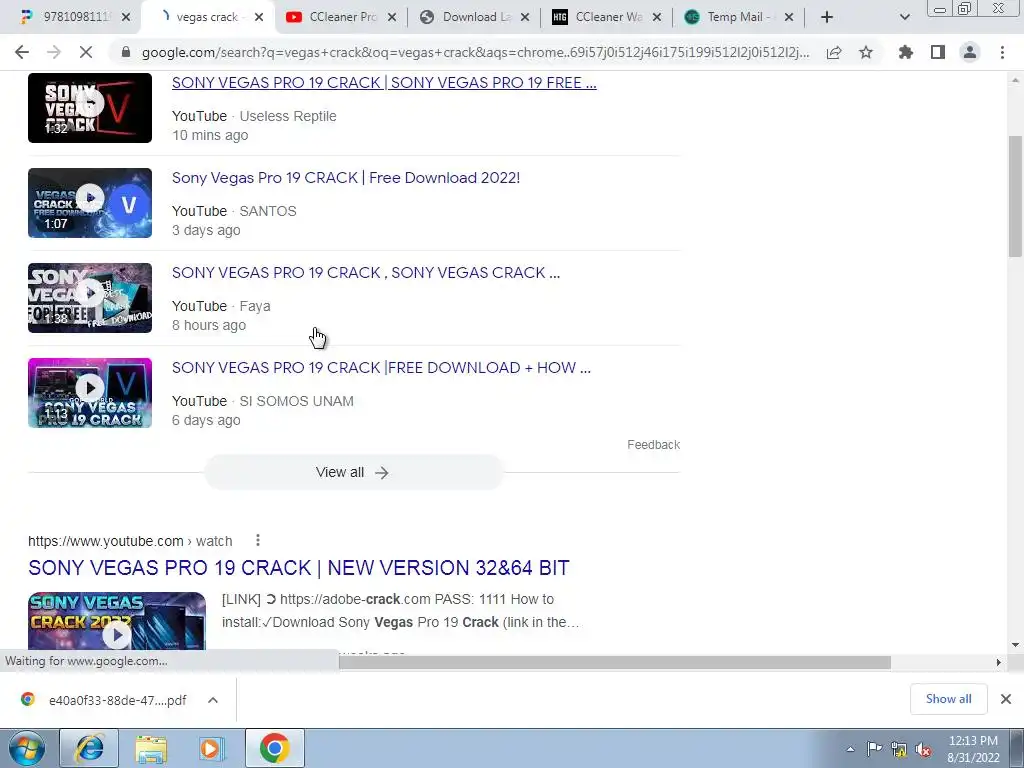Open Windows Explorer from taskbar
Image resolution: width=1024 pixels, height=768 pixels.
151,748
